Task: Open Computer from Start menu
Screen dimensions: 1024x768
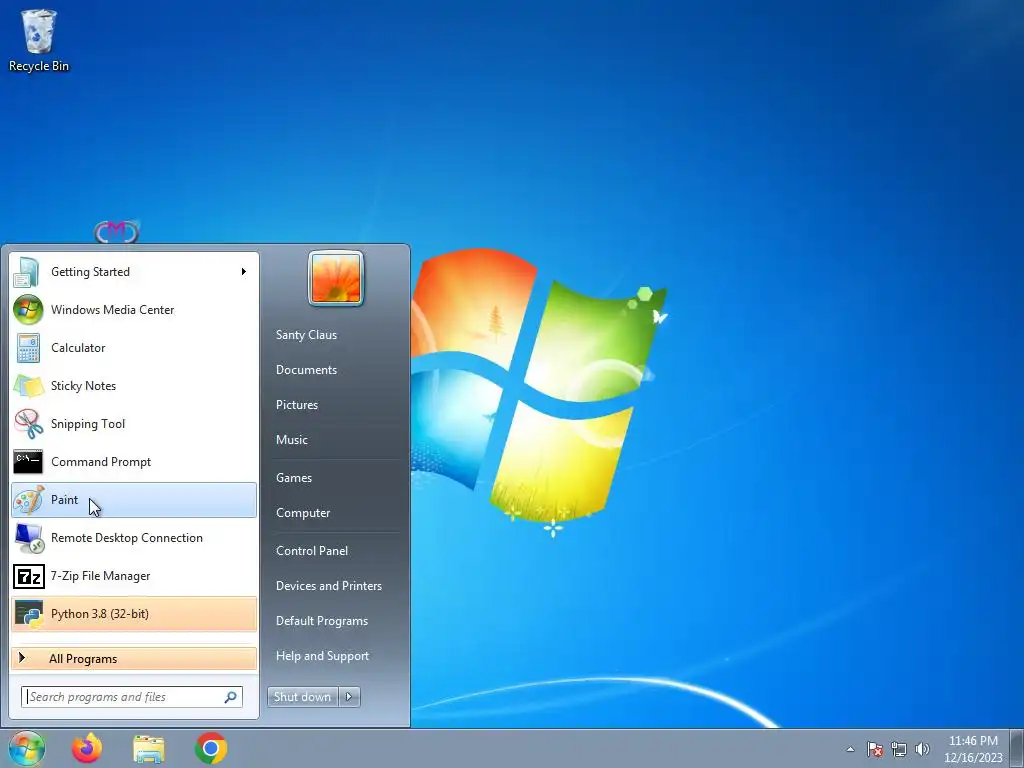Action: pyautogui.click(x=302, y=513)
